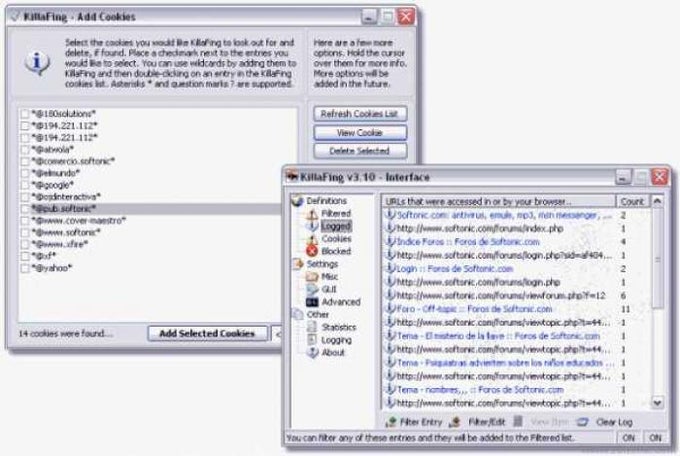
Task: Click icon beside 'Tema - nombres' entry
Action: coord(391,390)
